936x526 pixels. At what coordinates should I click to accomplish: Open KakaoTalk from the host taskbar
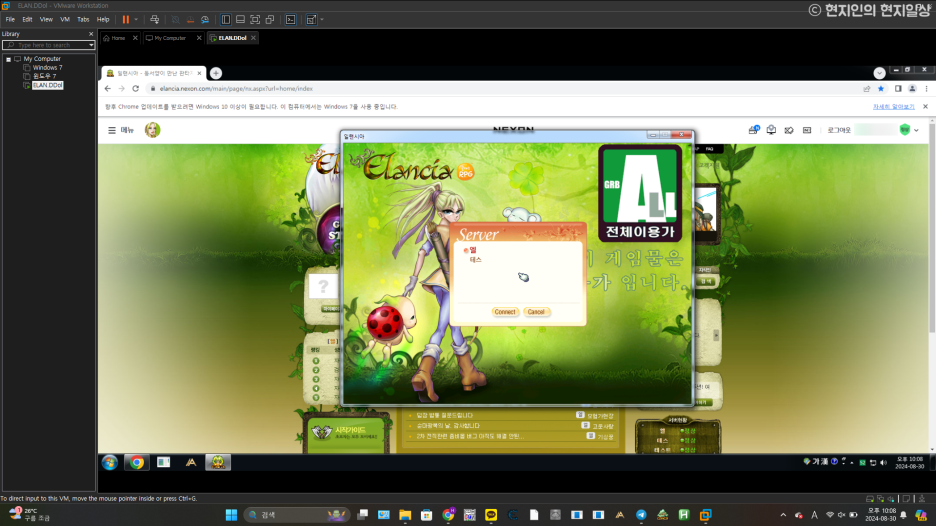(491, 515)
